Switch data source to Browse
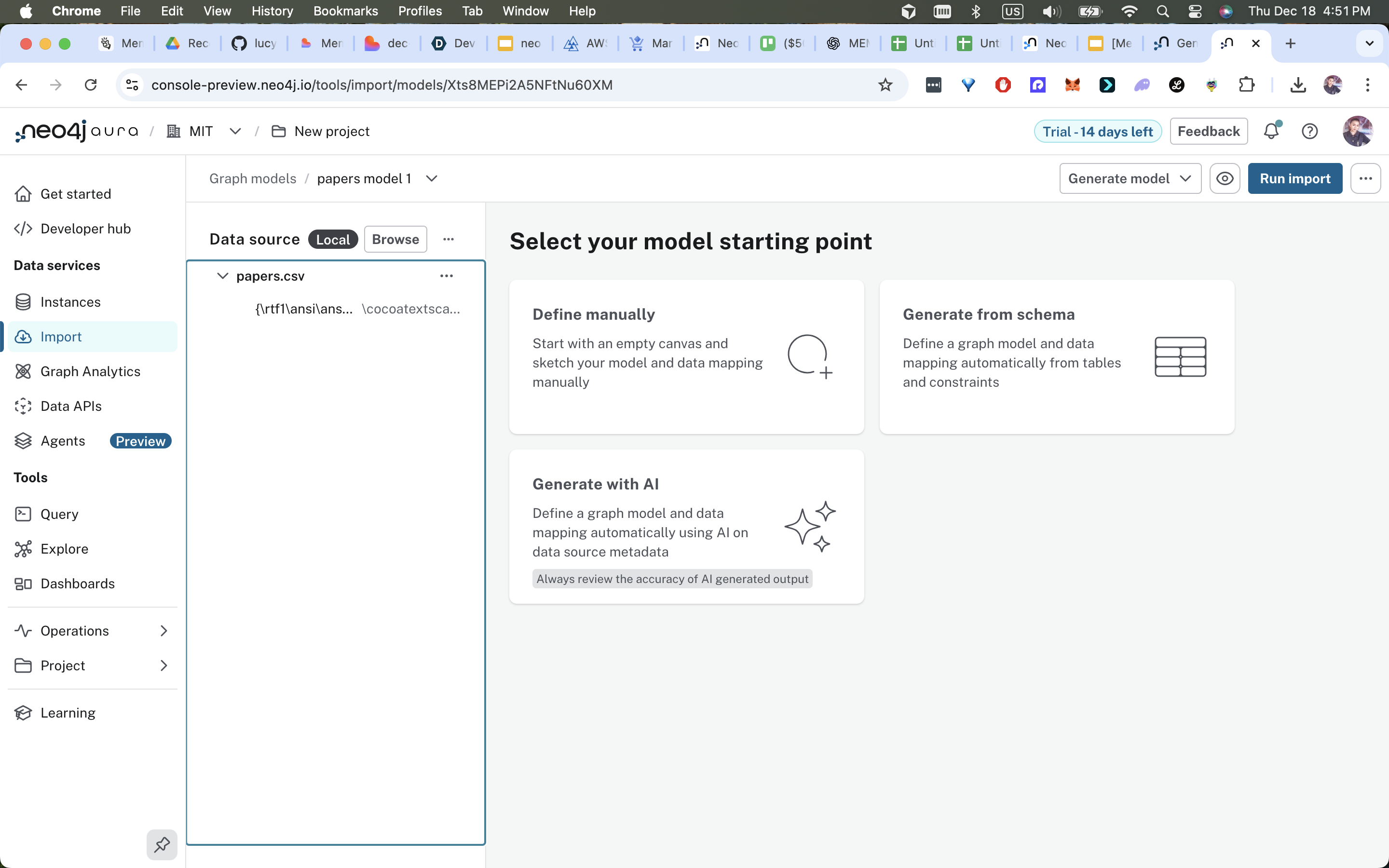The width and height of the screenshot is (1389, 868). click(x=395, y=239)
